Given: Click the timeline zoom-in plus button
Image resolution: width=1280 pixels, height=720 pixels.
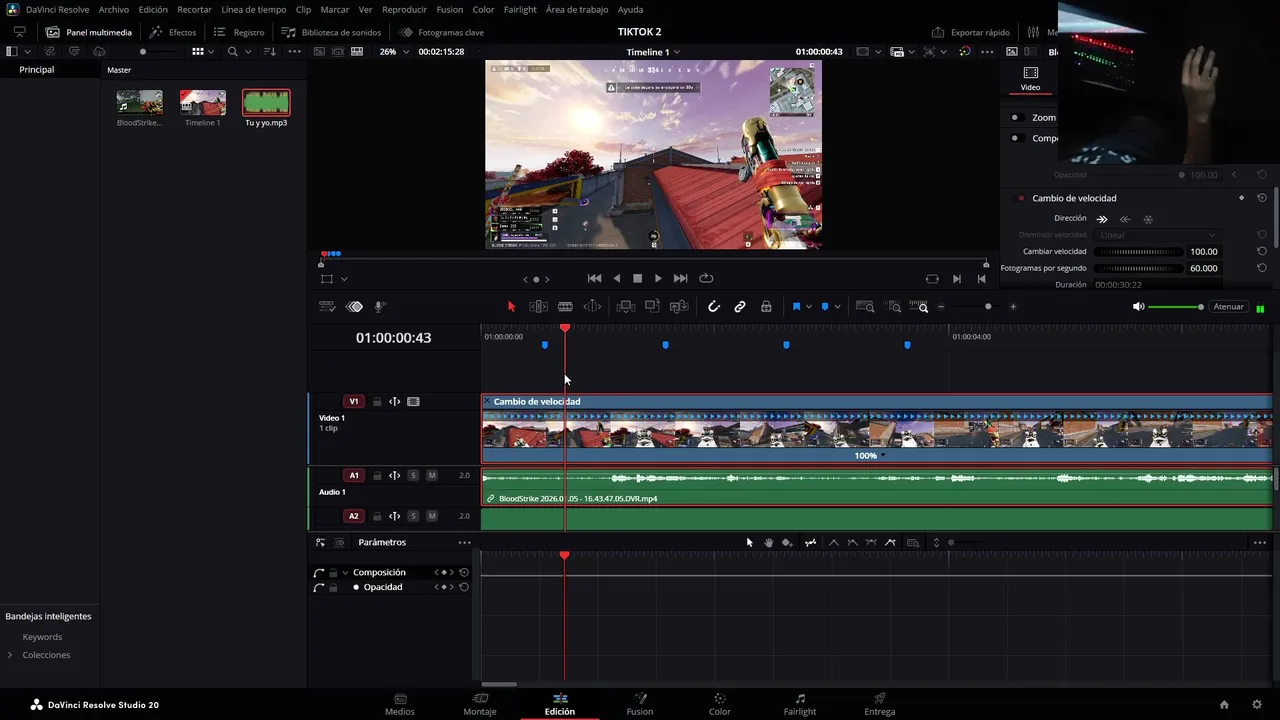Looking at the screenshot, I should (1013, 307).
